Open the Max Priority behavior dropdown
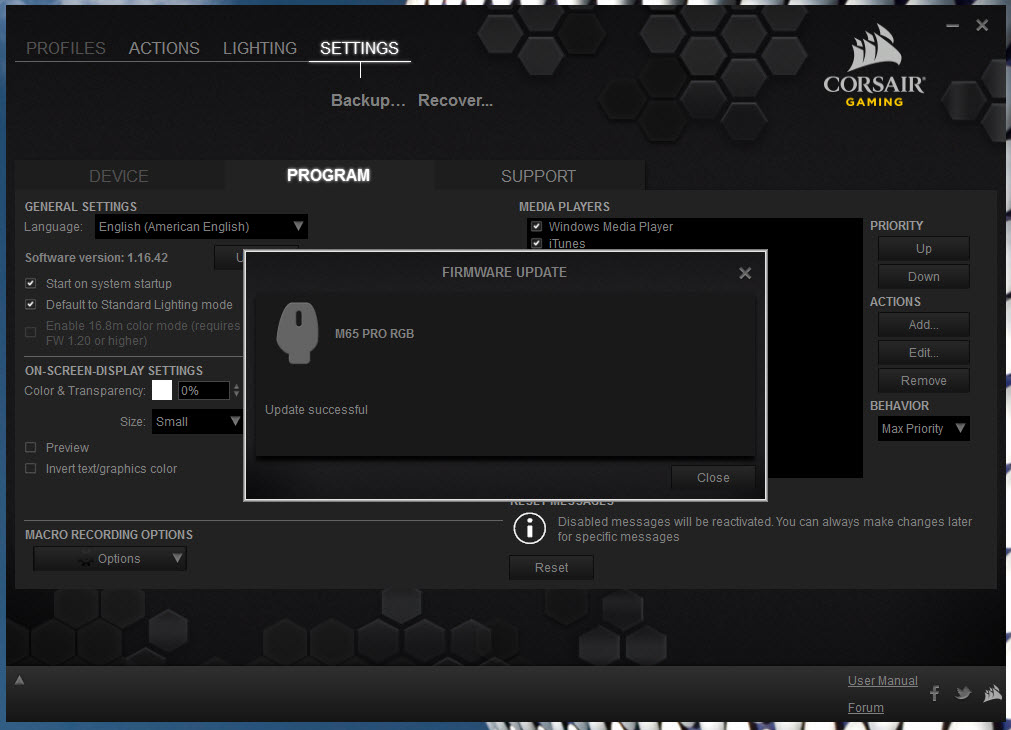 click(x=923, y=429)
